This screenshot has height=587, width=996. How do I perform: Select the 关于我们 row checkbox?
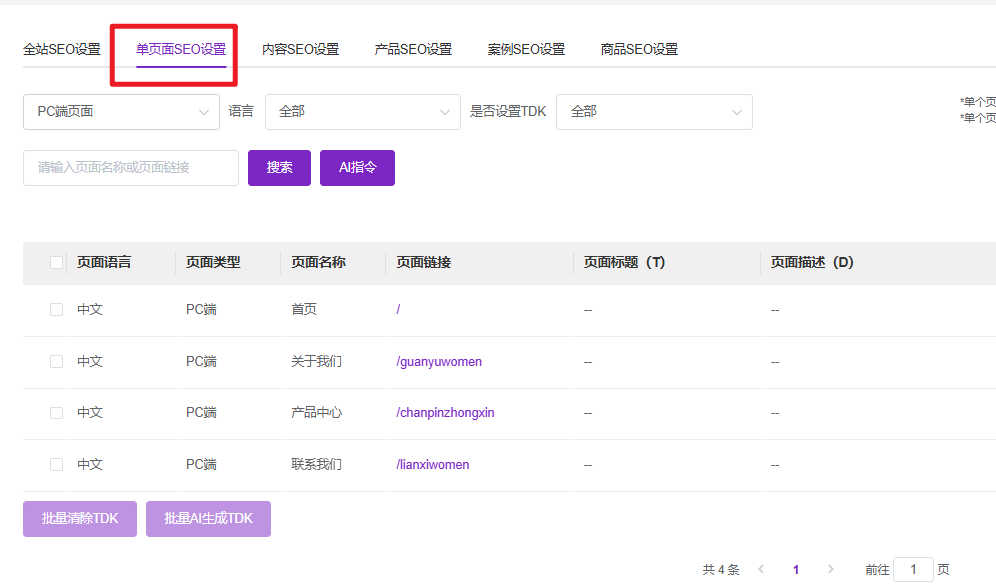[x=56, y=362]
